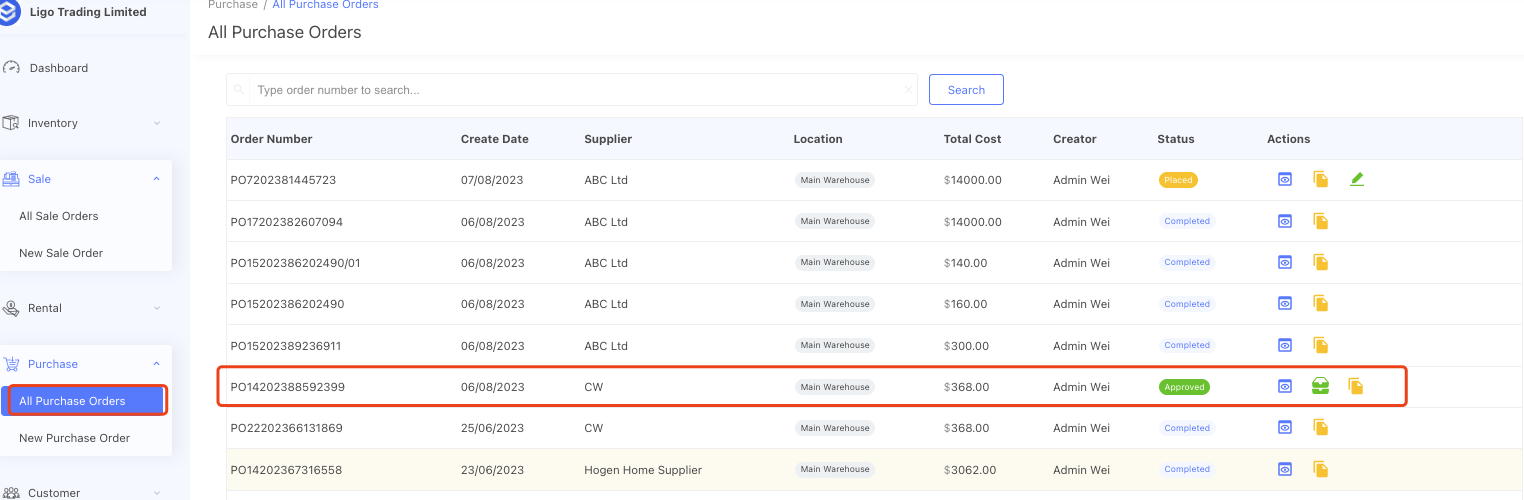Click the copy icon for PO14202388592399
Image resolution: width=1524 pixels, height=500 pixels.
click(1356, 386)
